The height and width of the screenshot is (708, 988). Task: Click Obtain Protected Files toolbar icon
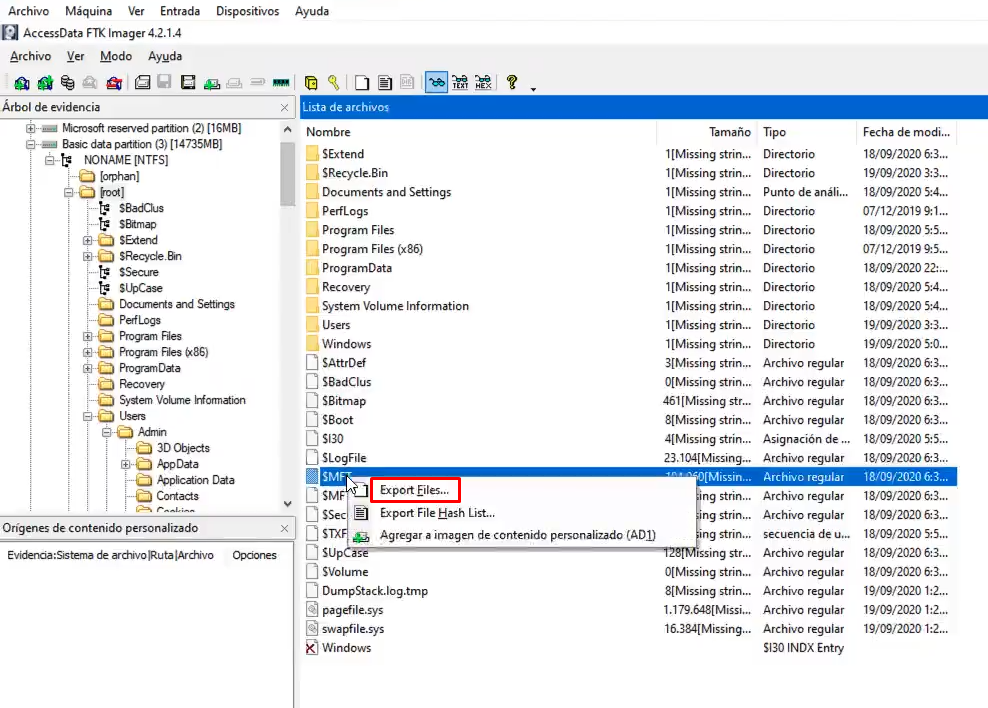[311, 83]
